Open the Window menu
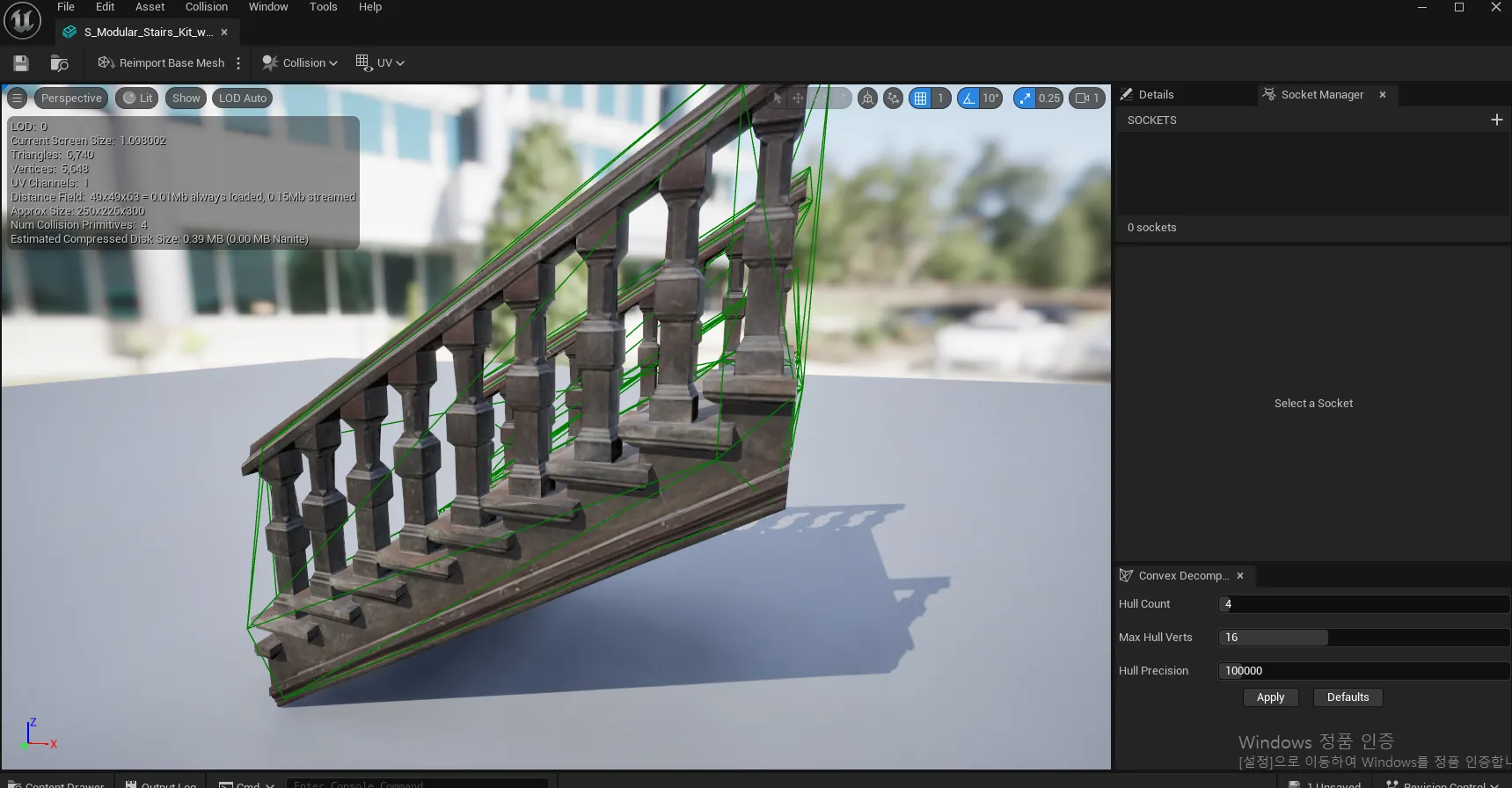The image size is (1512, 788). (268, 7)
